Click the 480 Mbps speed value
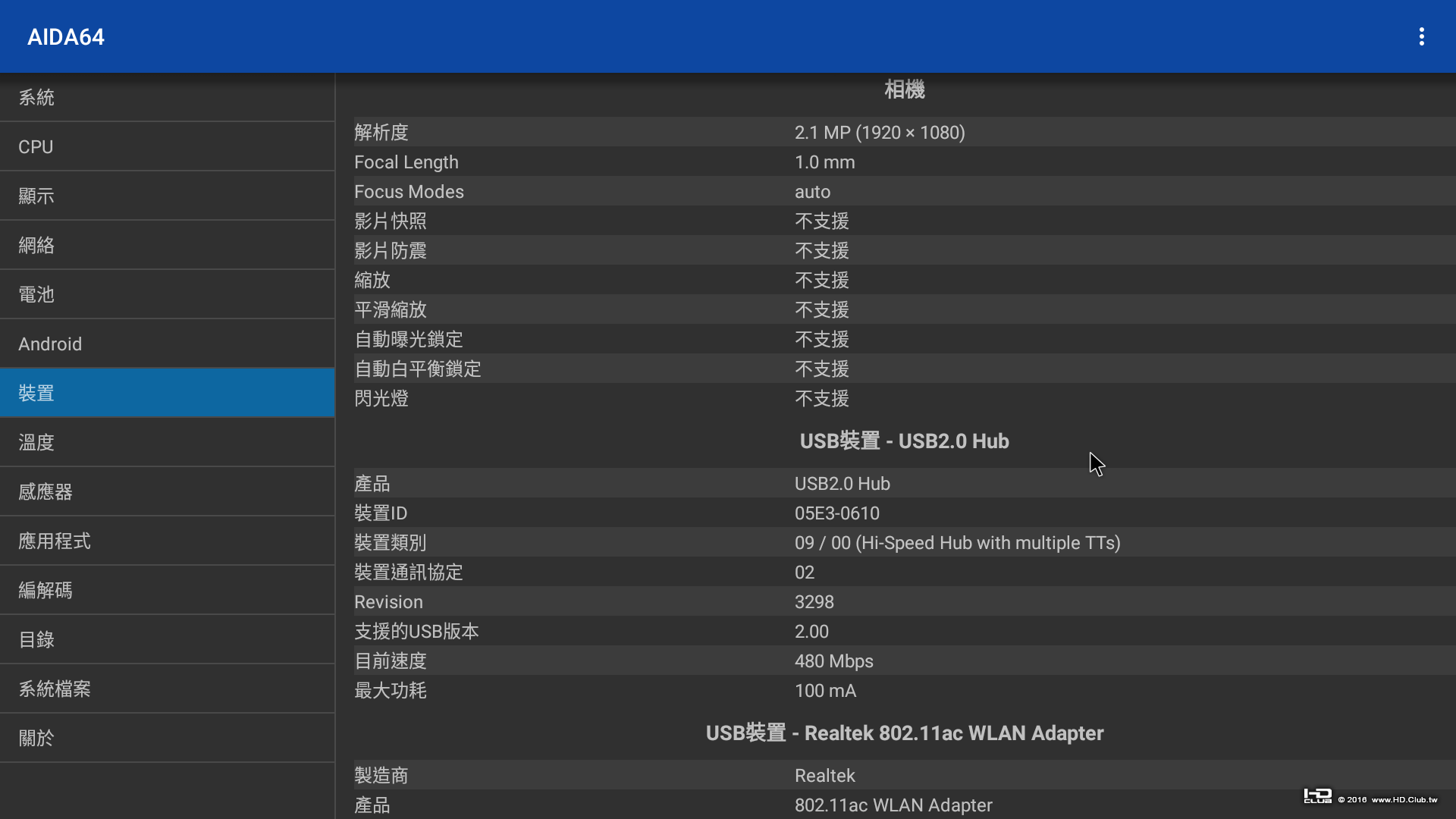1456x819 pixels. (x=834, y=661)
